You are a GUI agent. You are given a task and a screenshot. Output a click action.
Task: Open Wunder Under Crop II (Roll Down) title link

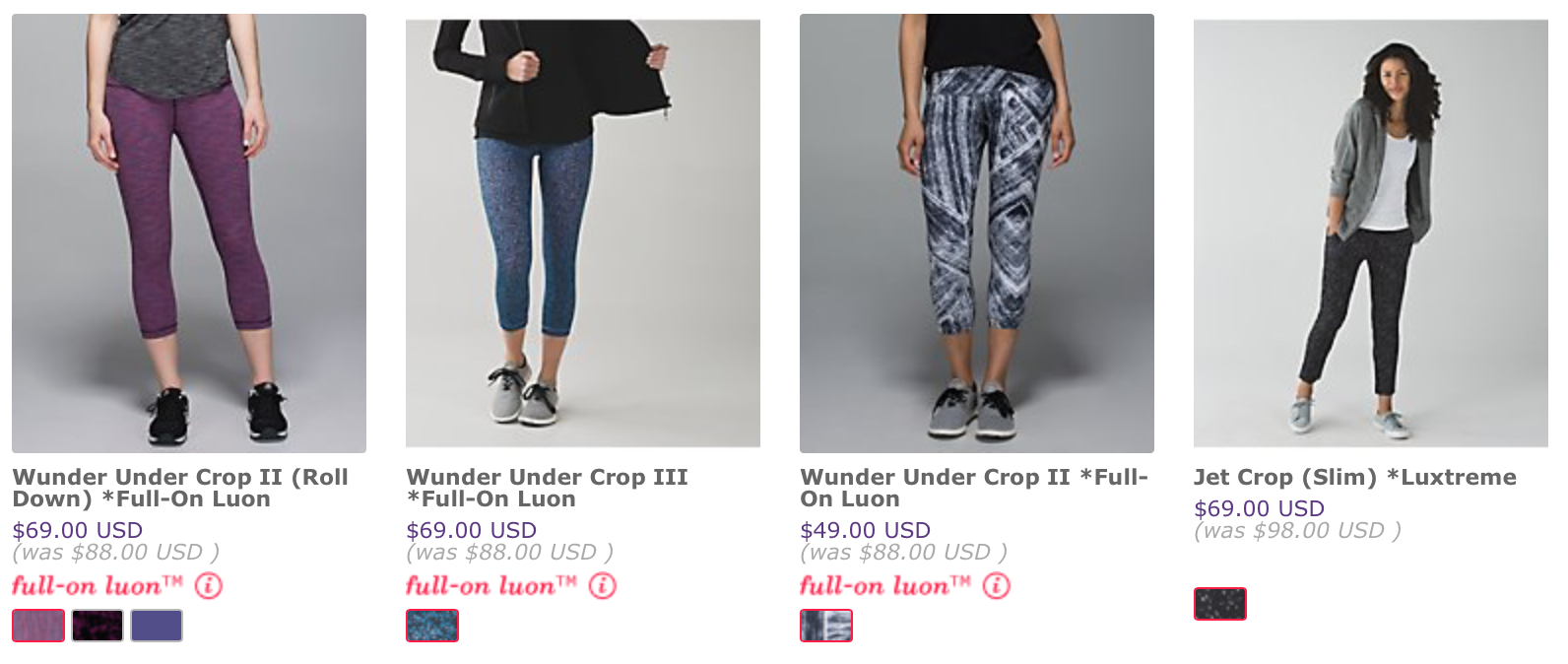pos(180,488)
